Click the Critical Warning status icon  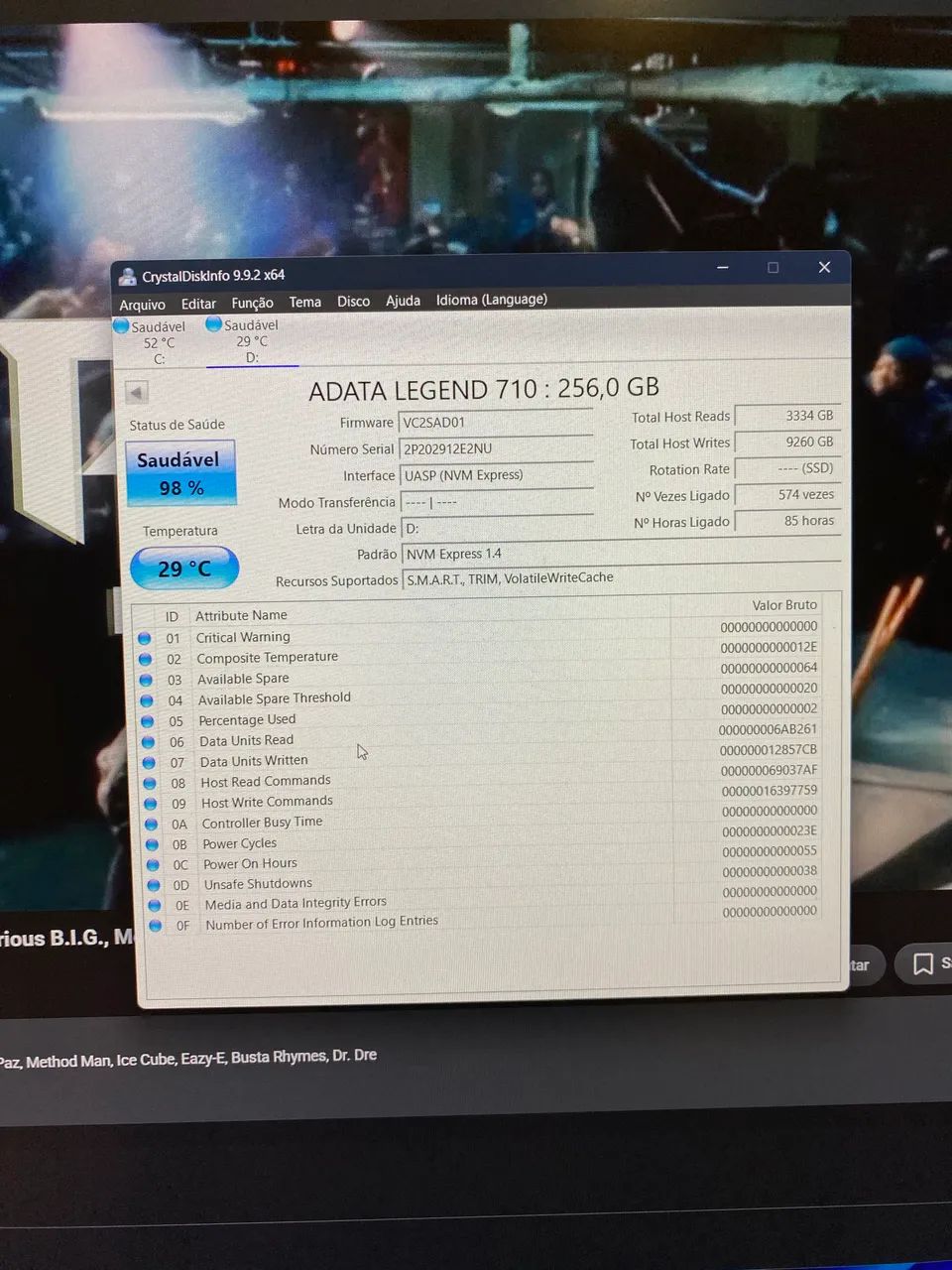point(145,638)
